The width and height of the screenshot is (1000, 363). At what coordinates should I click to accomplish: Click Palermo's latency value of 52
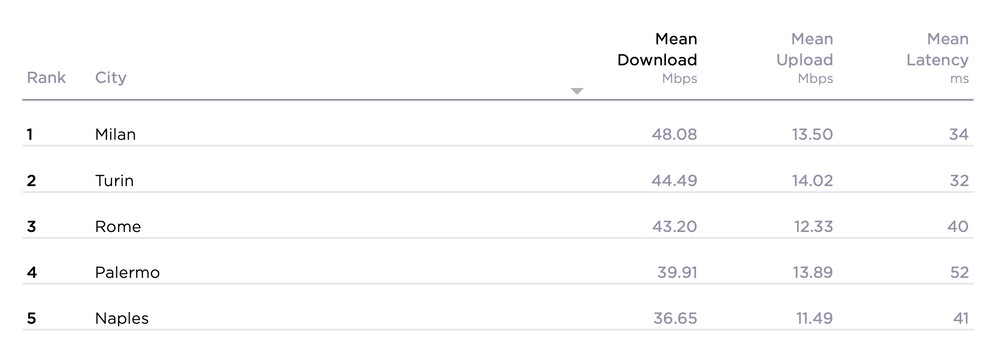click(x=959, y=272)
